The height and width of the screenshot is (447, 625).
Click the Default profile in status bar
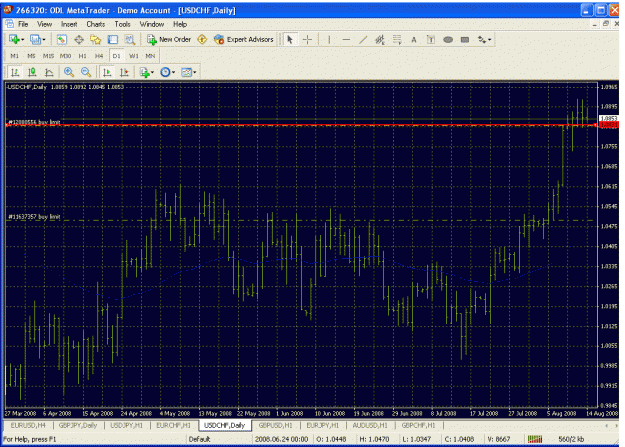tap(199, 439)
